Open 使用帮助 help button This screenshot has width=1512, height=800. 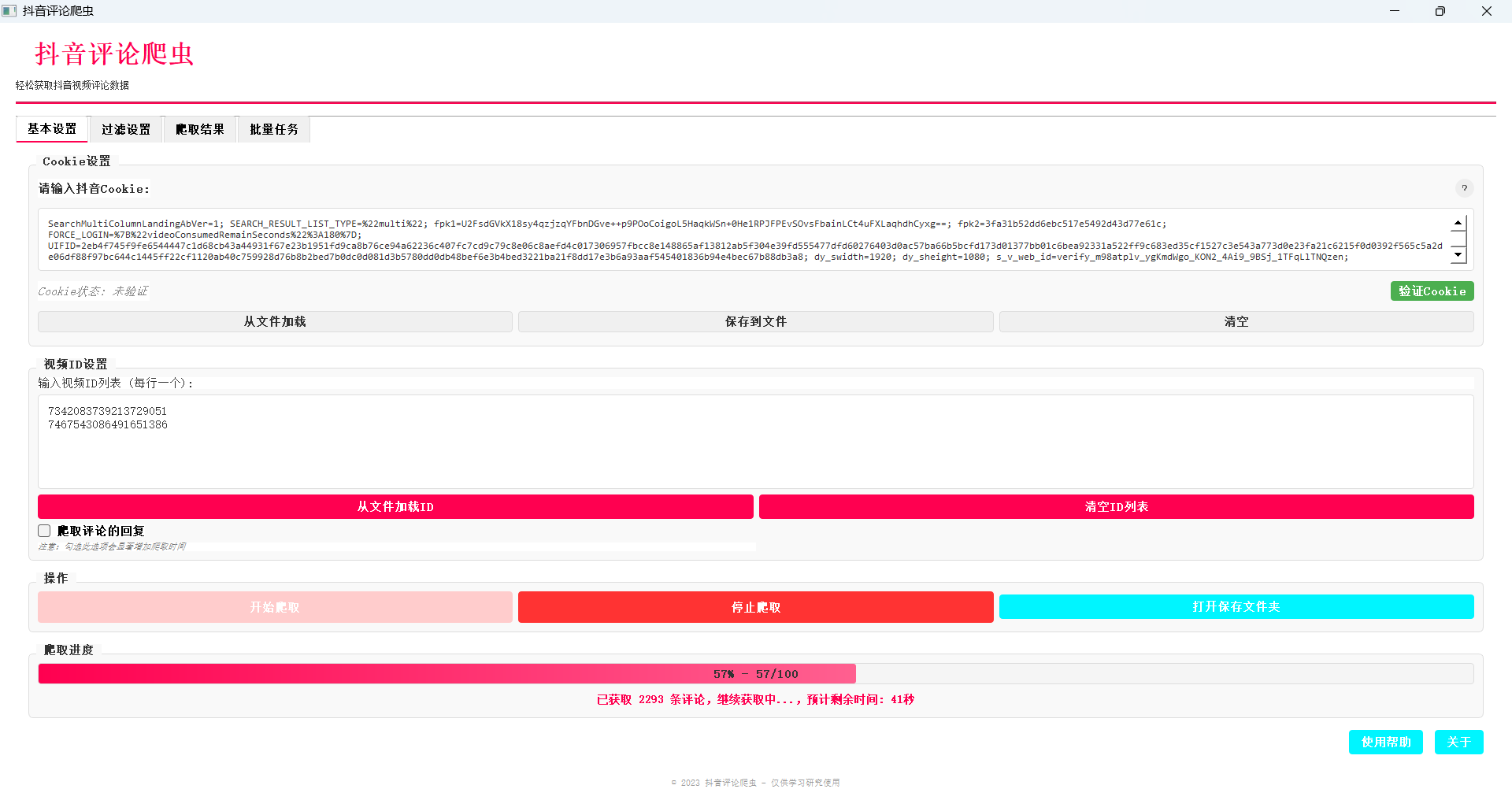(1386, 742)
